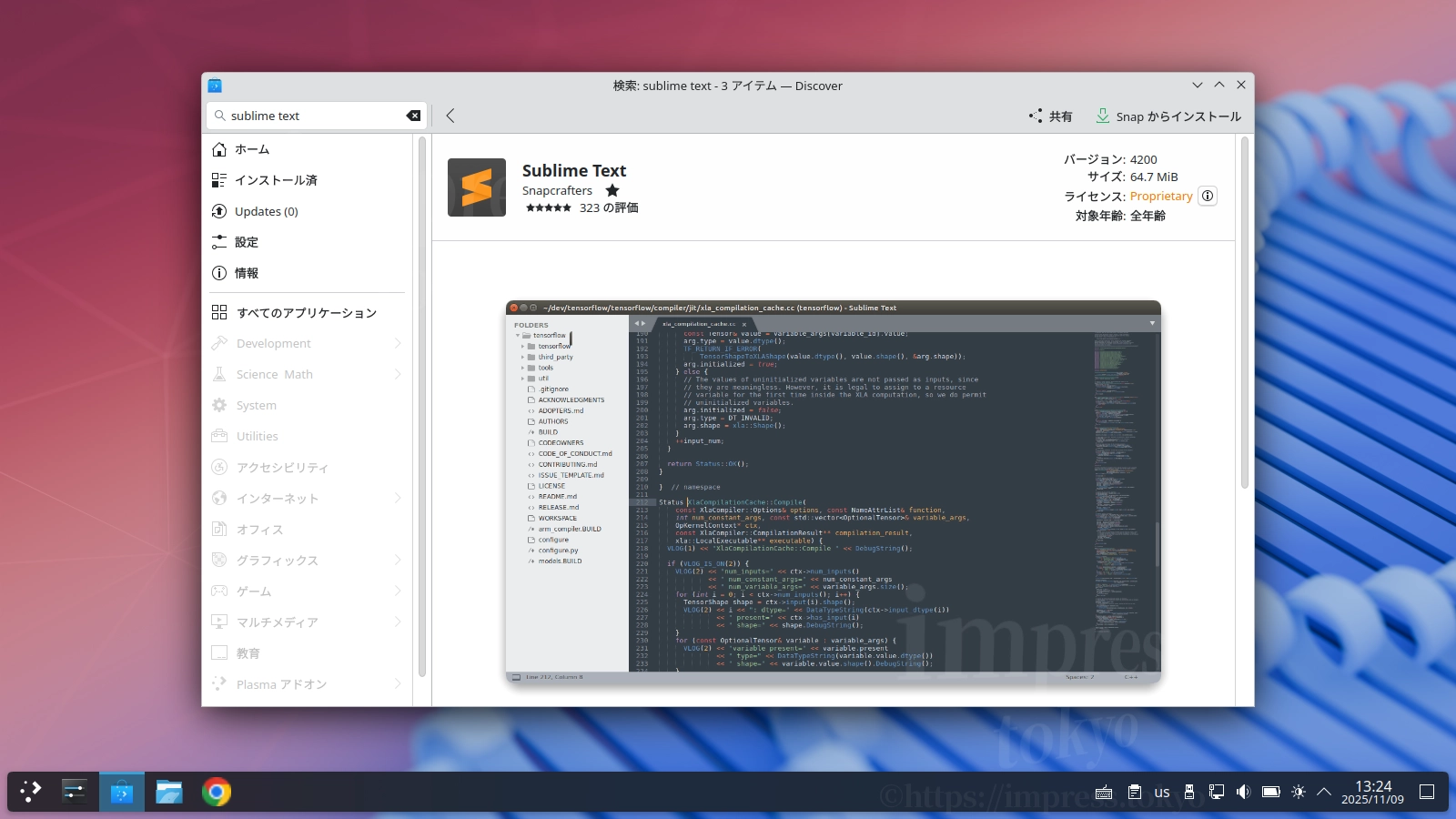Screen dimensions: 1456x819
Task: Switch the us keyboard layout indicator
Action: (1162, 792)
